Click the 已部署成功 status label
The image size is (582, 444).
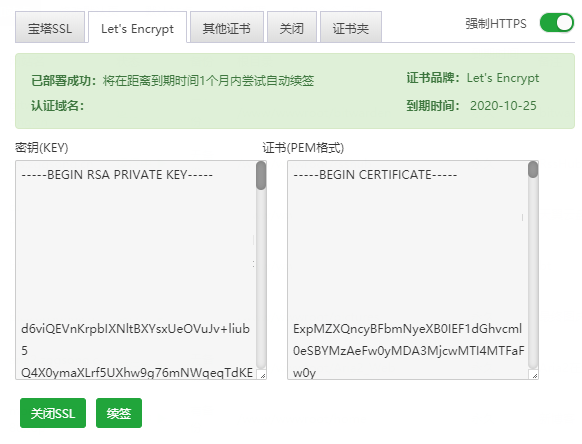click(x=63, y=81)
